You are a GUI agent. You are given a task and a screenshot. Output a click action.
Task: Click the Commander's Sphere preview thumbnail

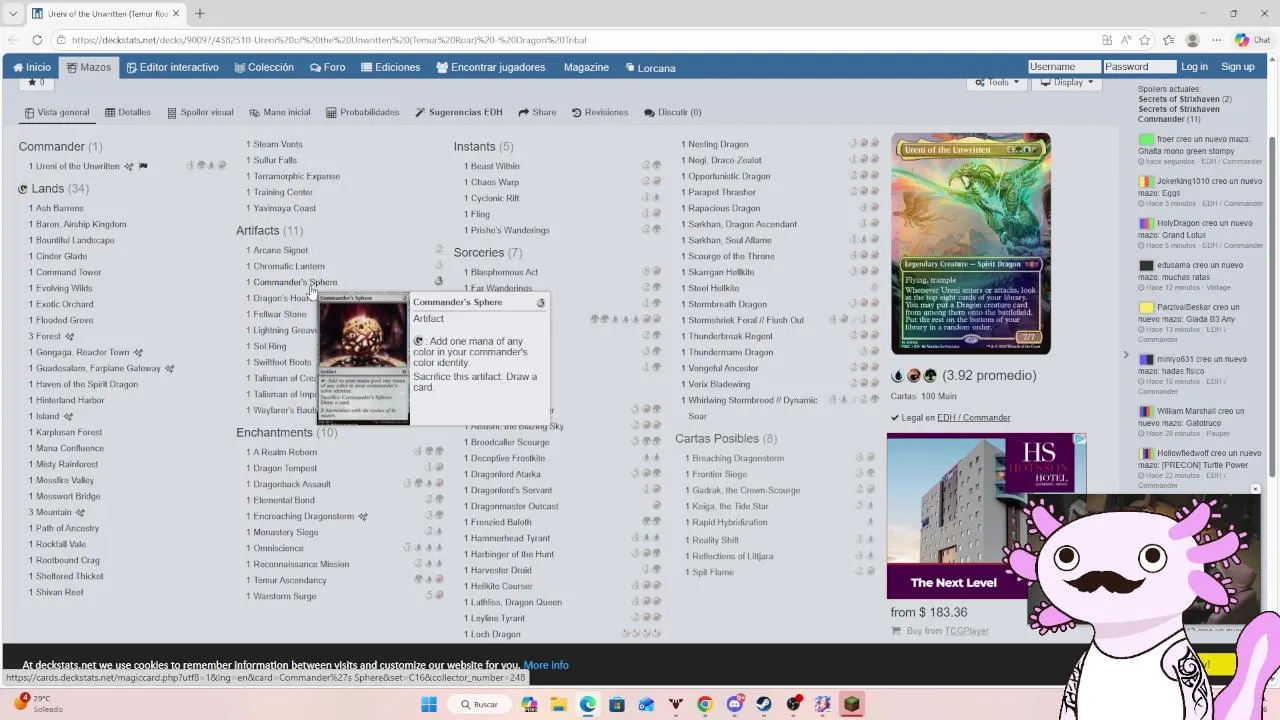tap(363, 358)
